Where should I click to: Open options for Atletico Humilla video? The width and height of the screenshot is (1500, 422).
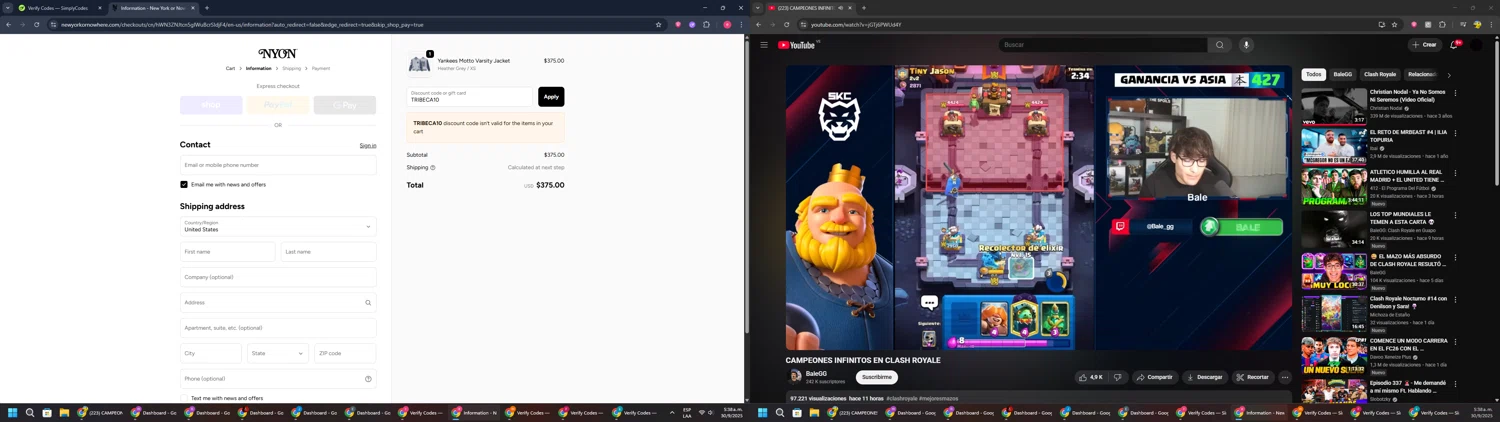coord(1455,173)
